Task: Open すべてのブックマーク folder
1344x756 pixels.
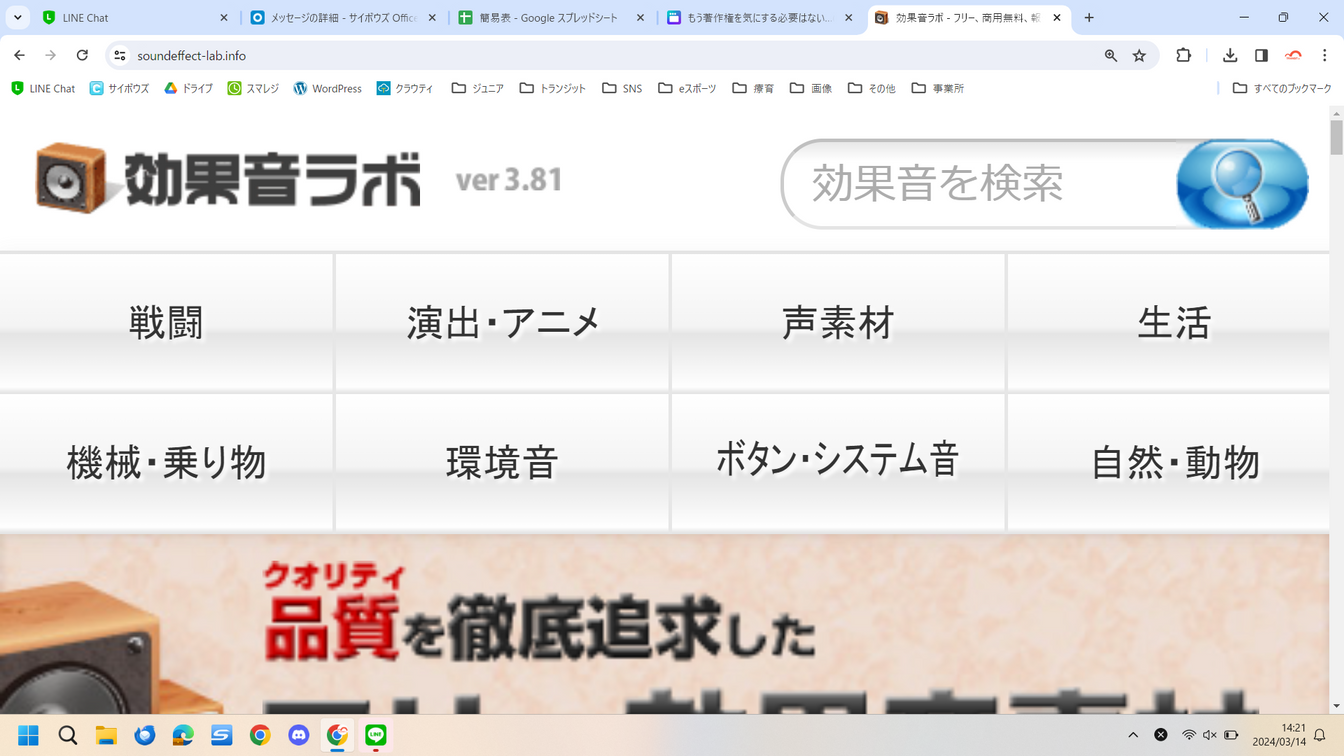Action: click(x=1282, y=88)
